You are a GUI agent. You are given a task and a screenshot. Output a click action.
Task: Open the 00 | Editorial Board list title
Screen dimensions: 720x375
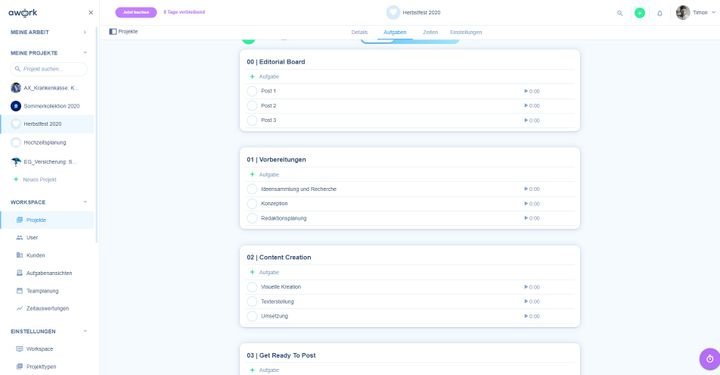(276, 62)
